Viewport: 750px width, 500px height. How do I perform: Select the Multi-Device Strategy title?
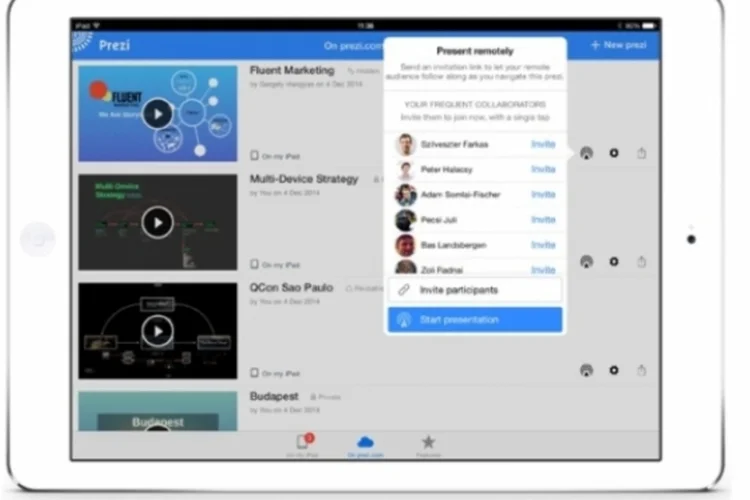304,179
